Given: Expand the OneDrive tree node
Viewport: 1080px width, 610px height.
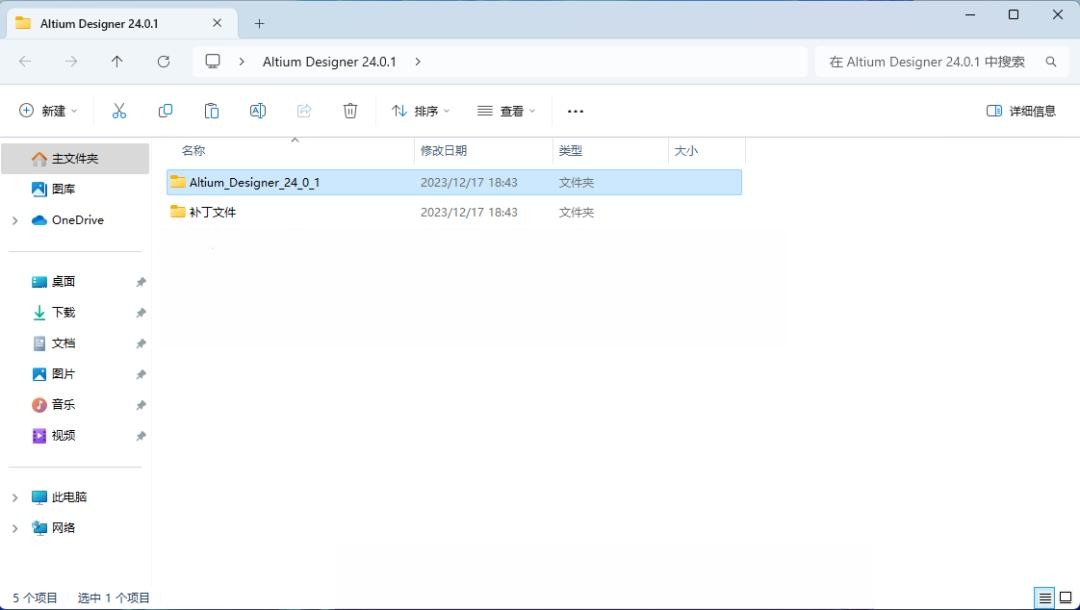Looking at the screenshot, I should tap(15, 220).
